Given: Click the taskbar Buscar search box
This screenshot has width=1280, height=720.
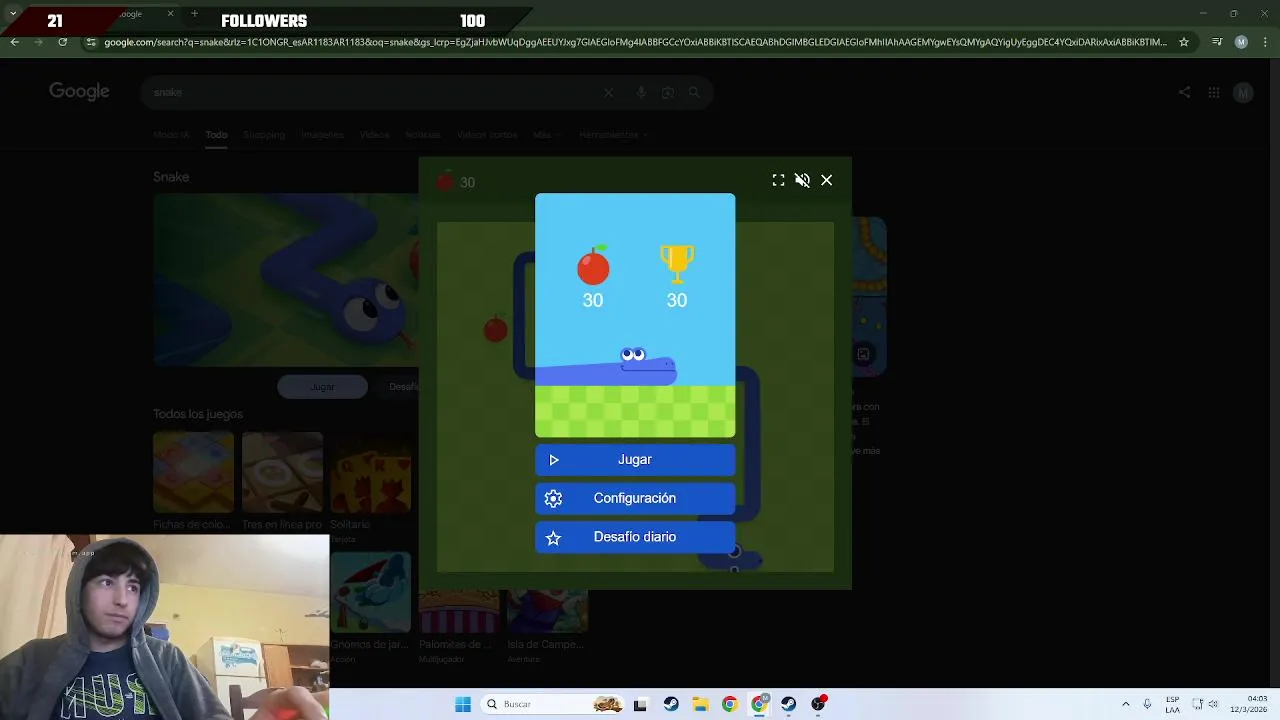Looking at the screenshot, I should tap(552, 704).
